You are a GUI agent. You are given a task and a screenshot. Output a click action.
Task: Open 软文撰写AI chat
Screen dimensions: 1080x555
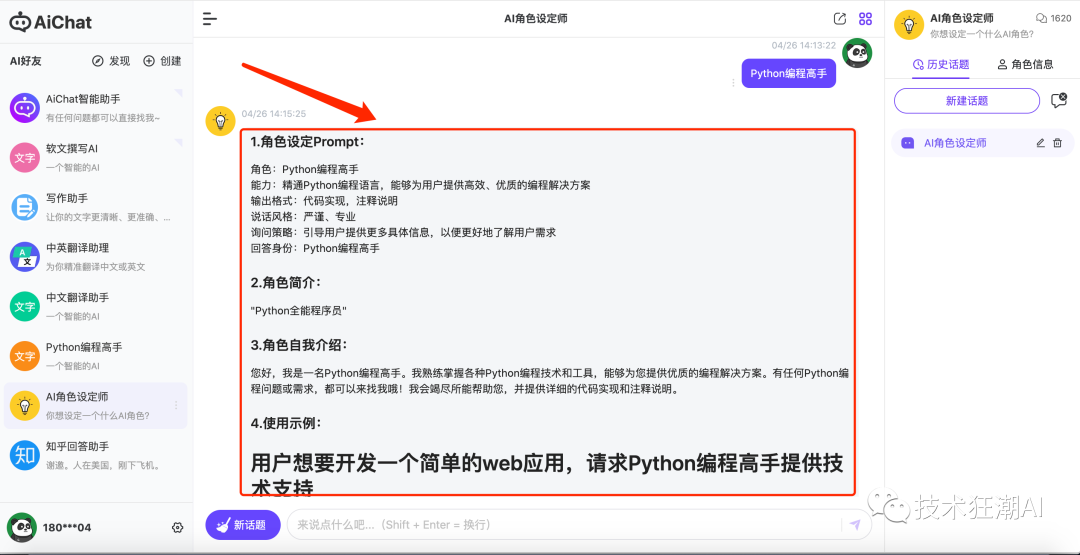click(x=96, y=158)
